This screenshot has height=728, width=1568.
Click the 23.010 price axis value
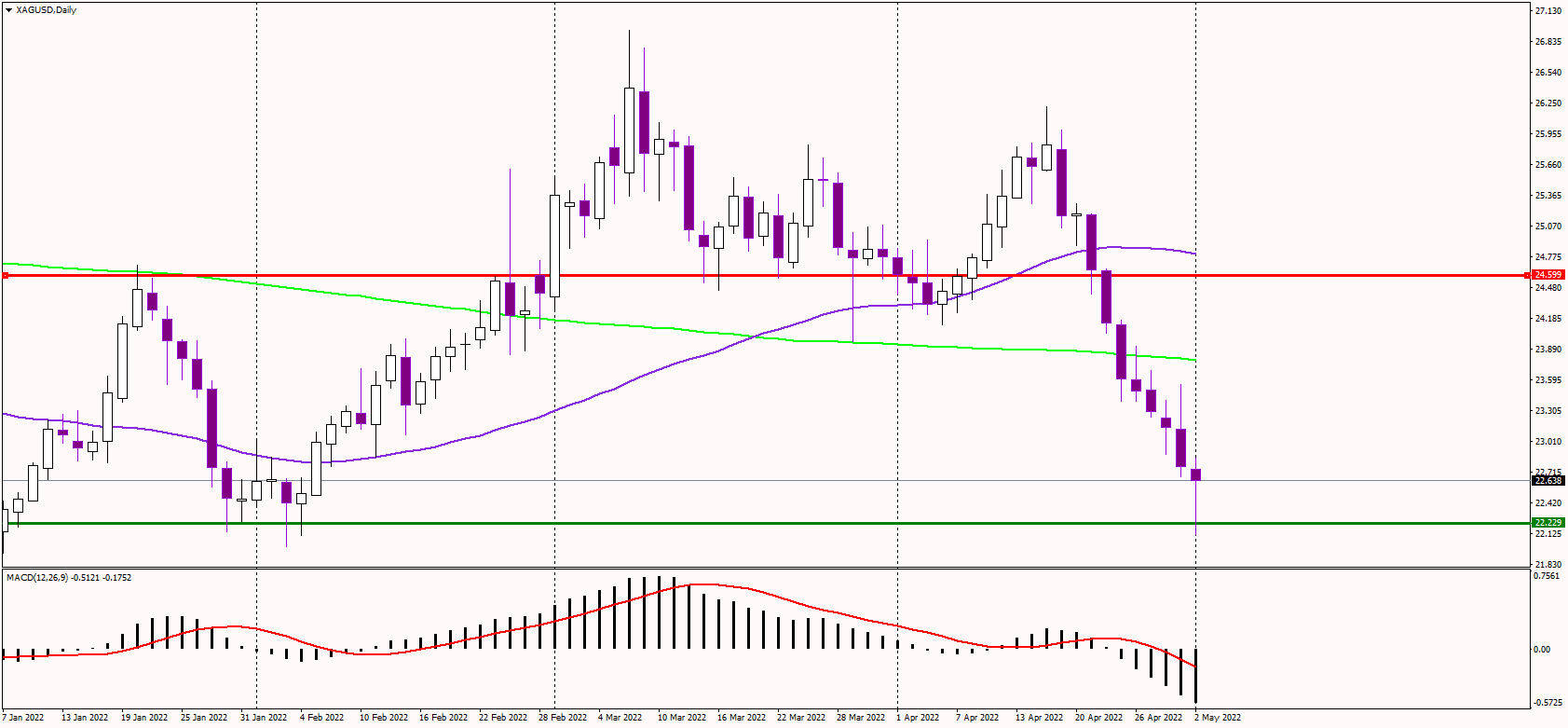coord(1548,442)
